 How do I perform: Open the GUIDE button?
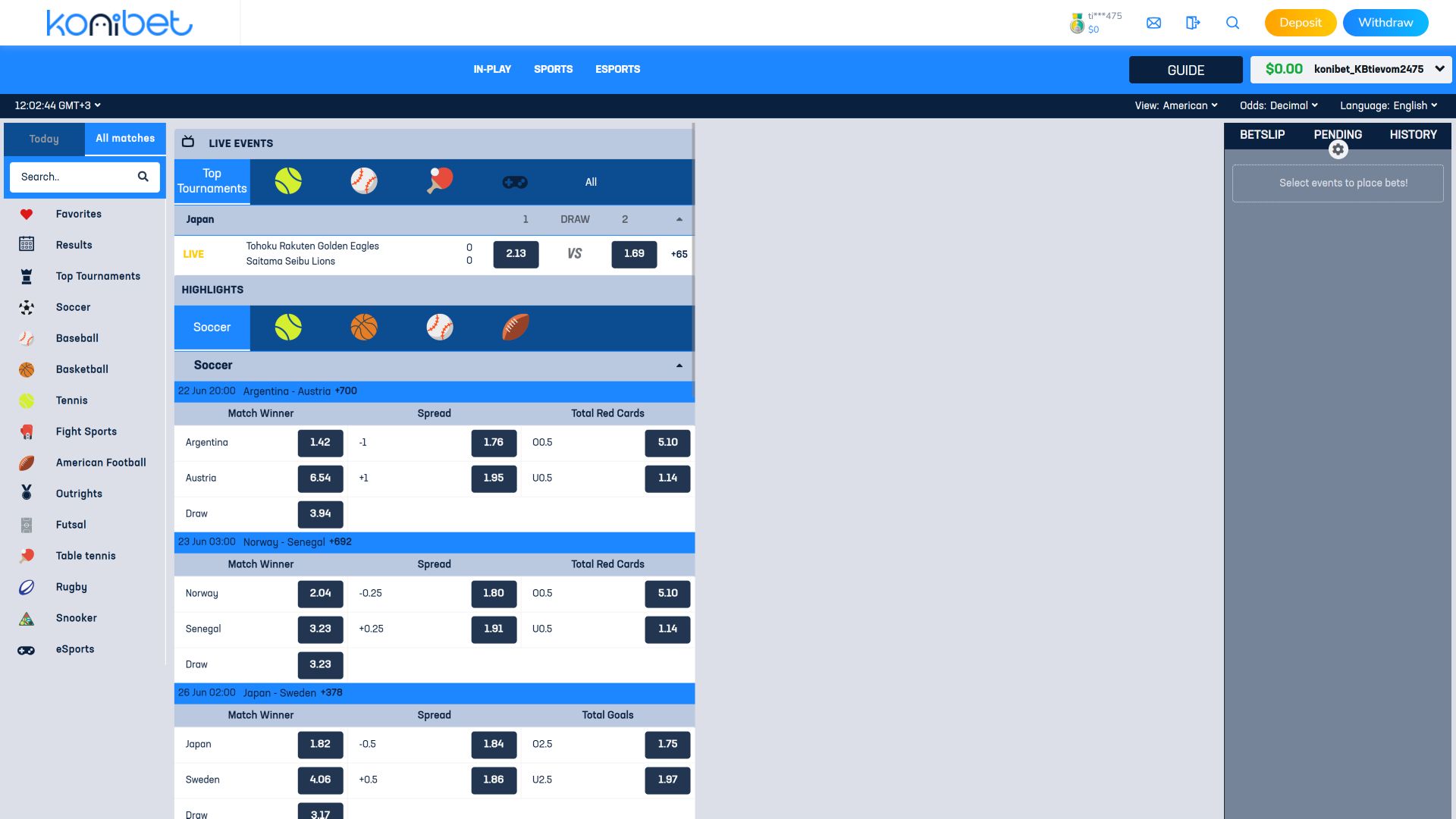coord(1185,70)
